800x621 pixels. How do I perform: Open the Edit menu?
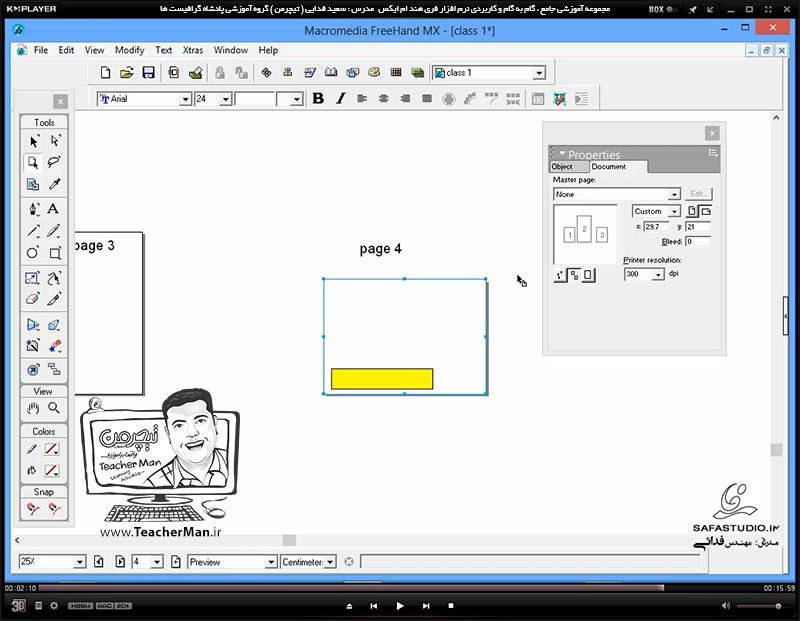click(x=66, y=50)
